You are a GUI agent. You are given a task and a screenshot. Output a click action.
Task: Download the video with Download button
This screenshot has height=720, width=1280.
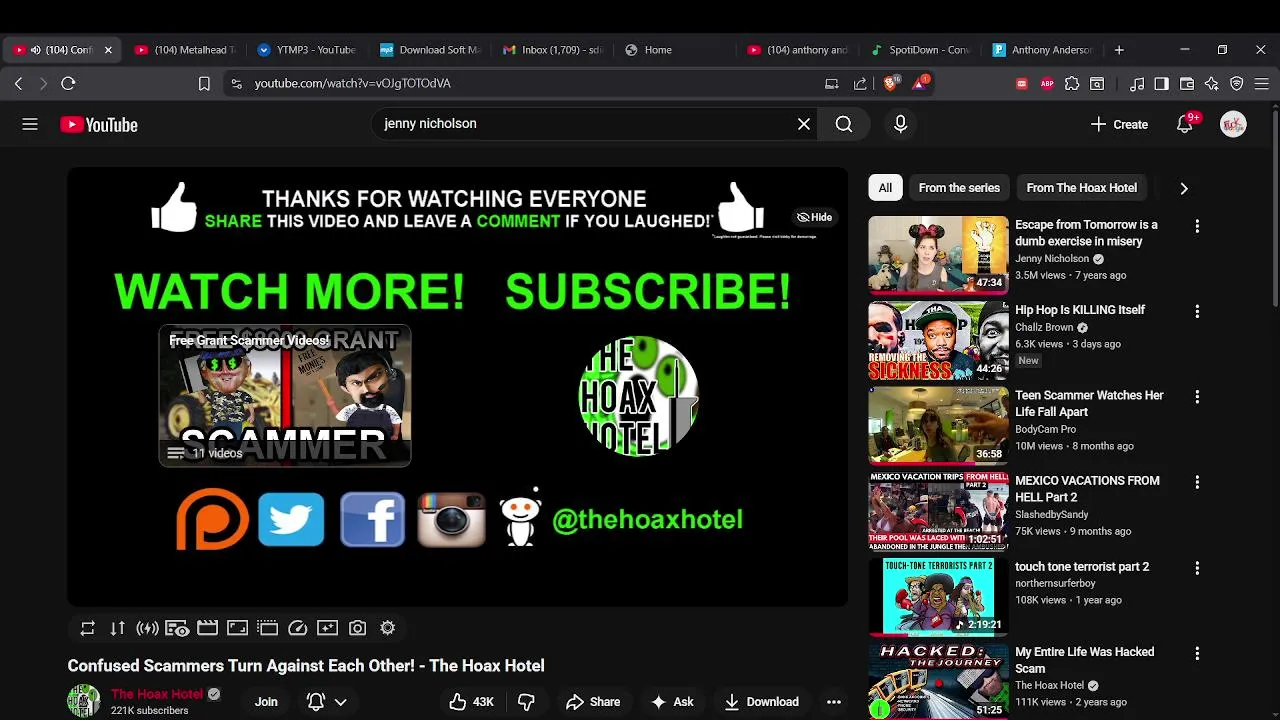(762, 702)
